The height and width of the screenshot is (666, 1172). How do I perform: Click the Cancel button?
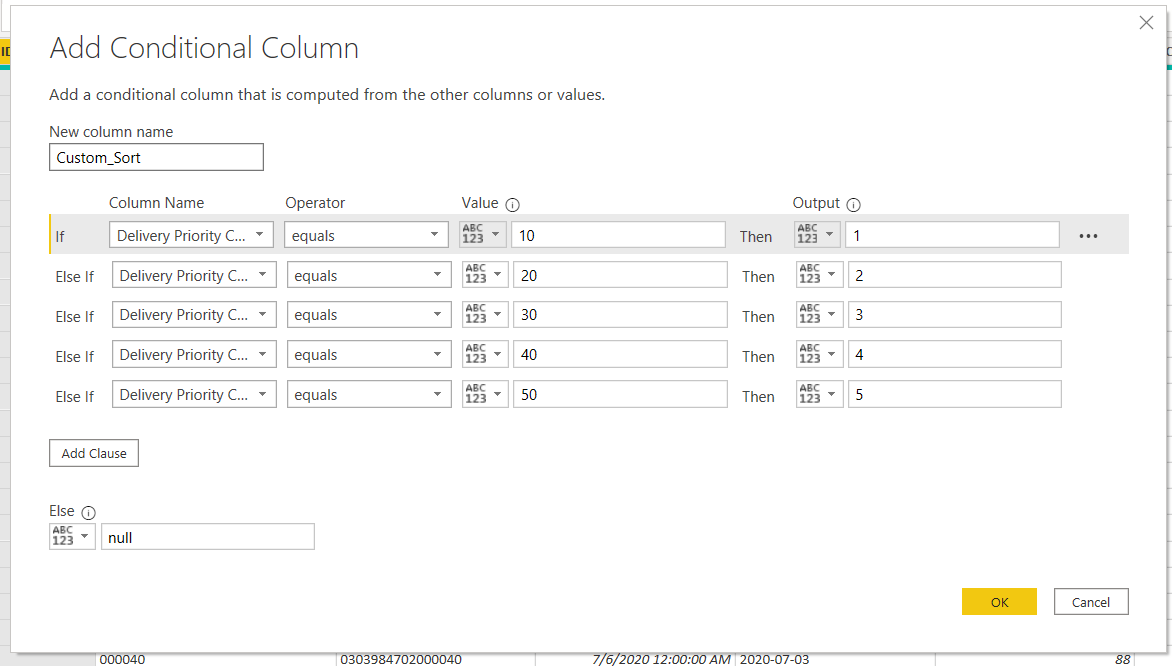point(1091,602)
